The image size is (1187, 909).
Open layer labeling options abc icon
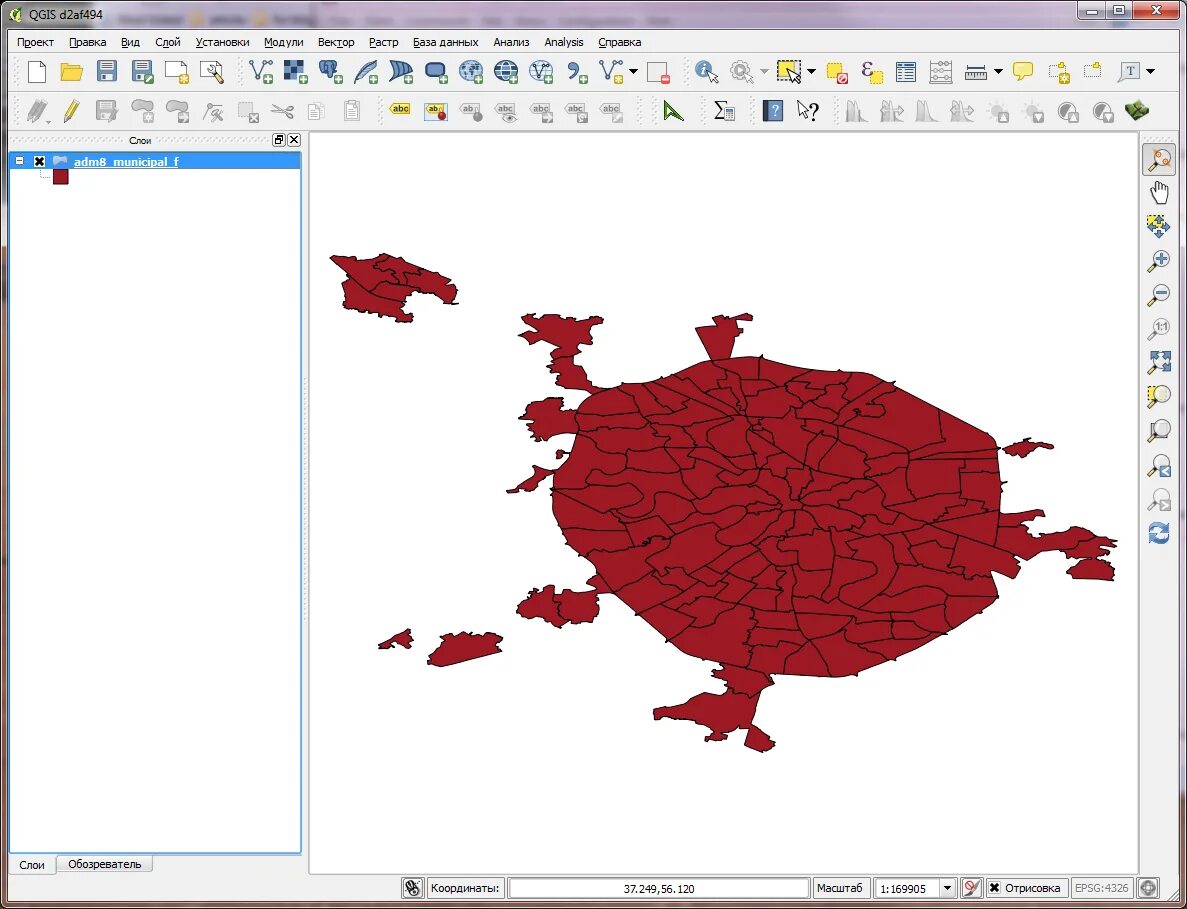[400, 111]
